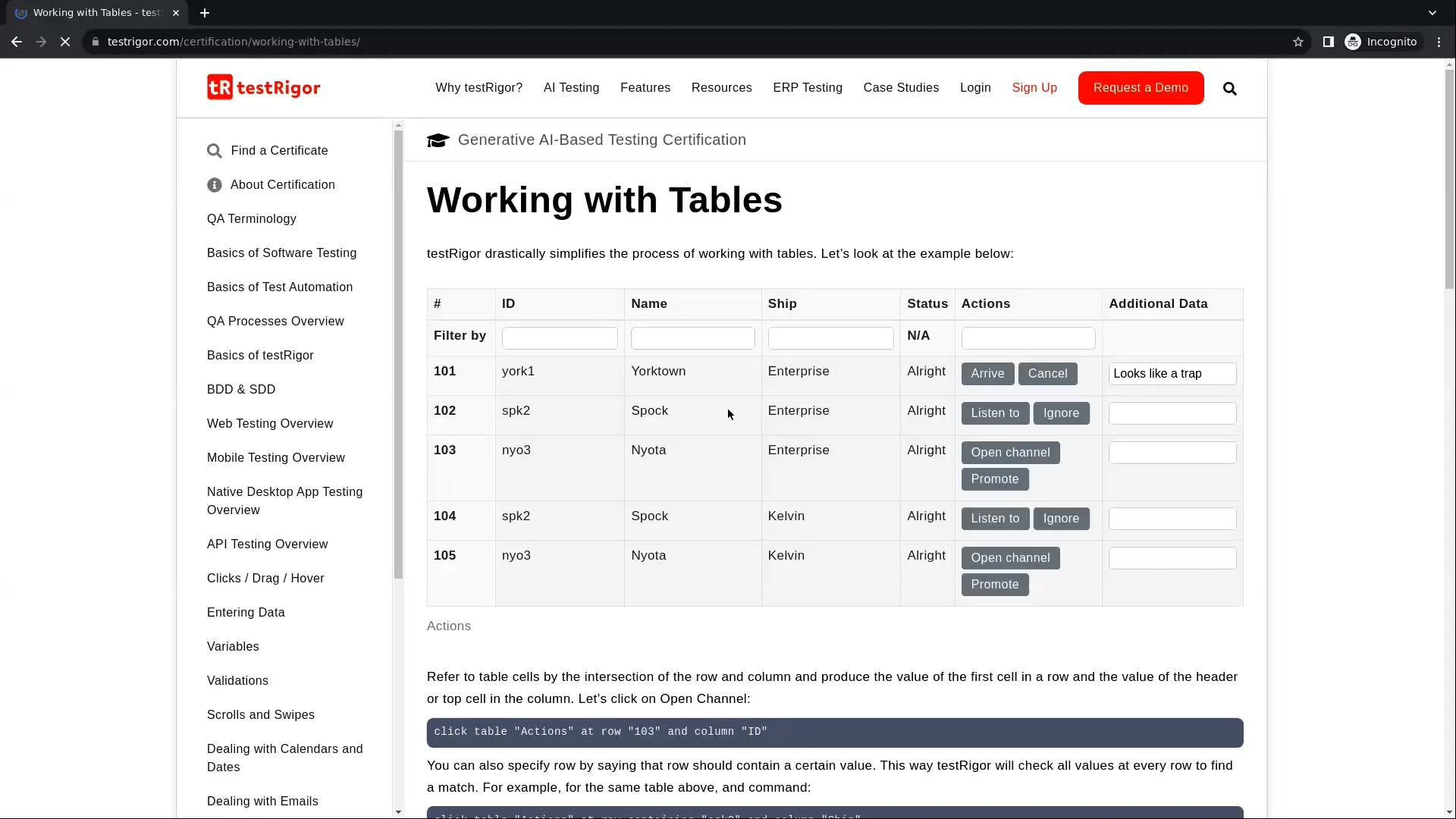
Task: Bookmark this page with star icon
Action: [1298, 42]
